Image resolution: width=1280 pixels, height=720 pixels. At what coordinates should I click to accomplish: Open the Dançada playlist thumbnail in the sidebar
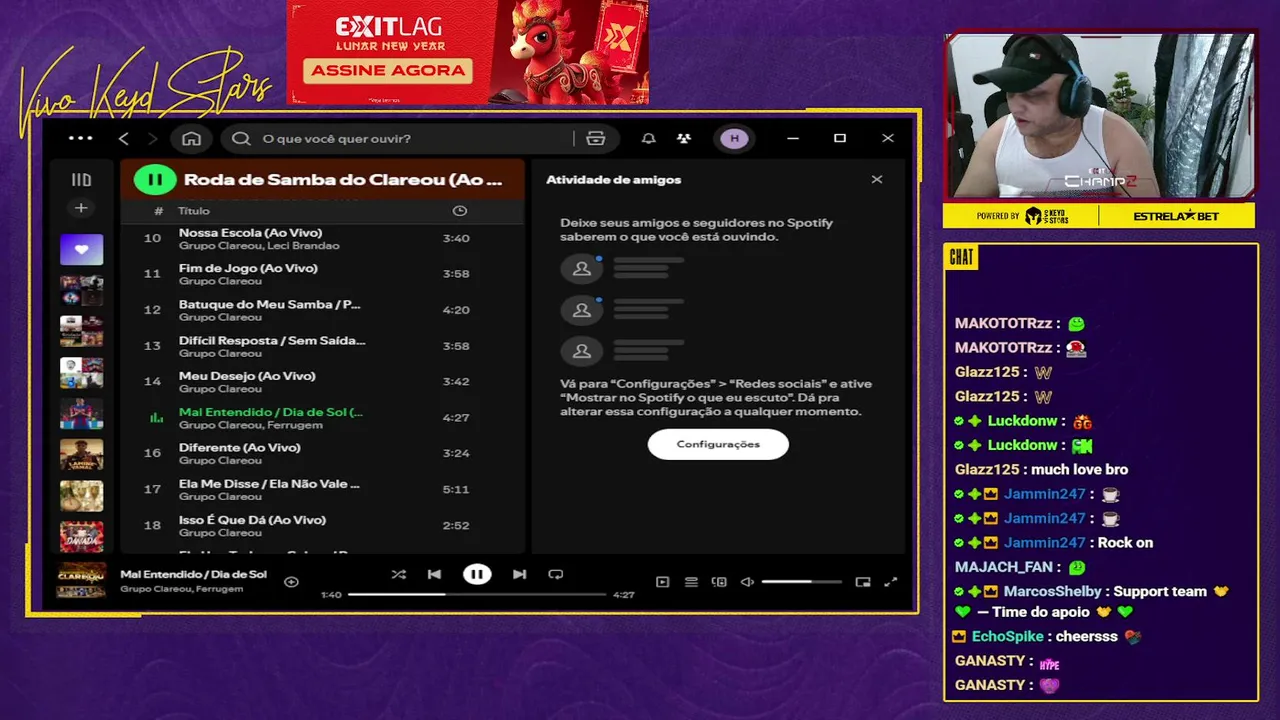[81, 537]
